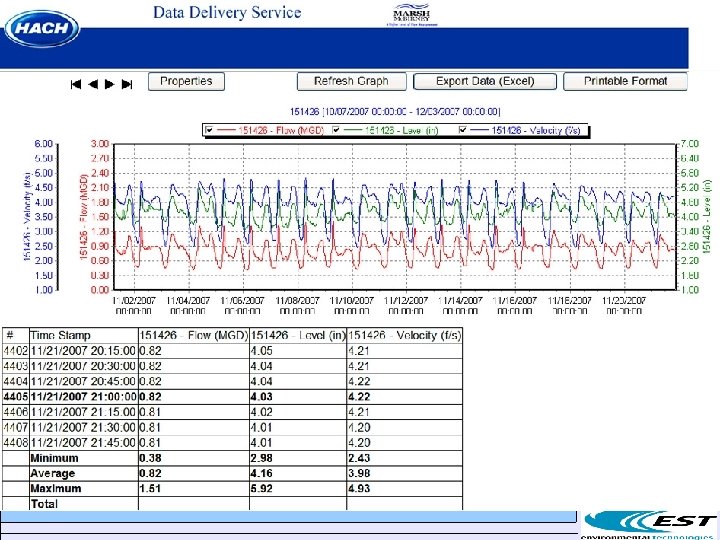
Task: Select row 4404 timestamp 11/21/2007 20:45:00
Action: coord(83,381)
